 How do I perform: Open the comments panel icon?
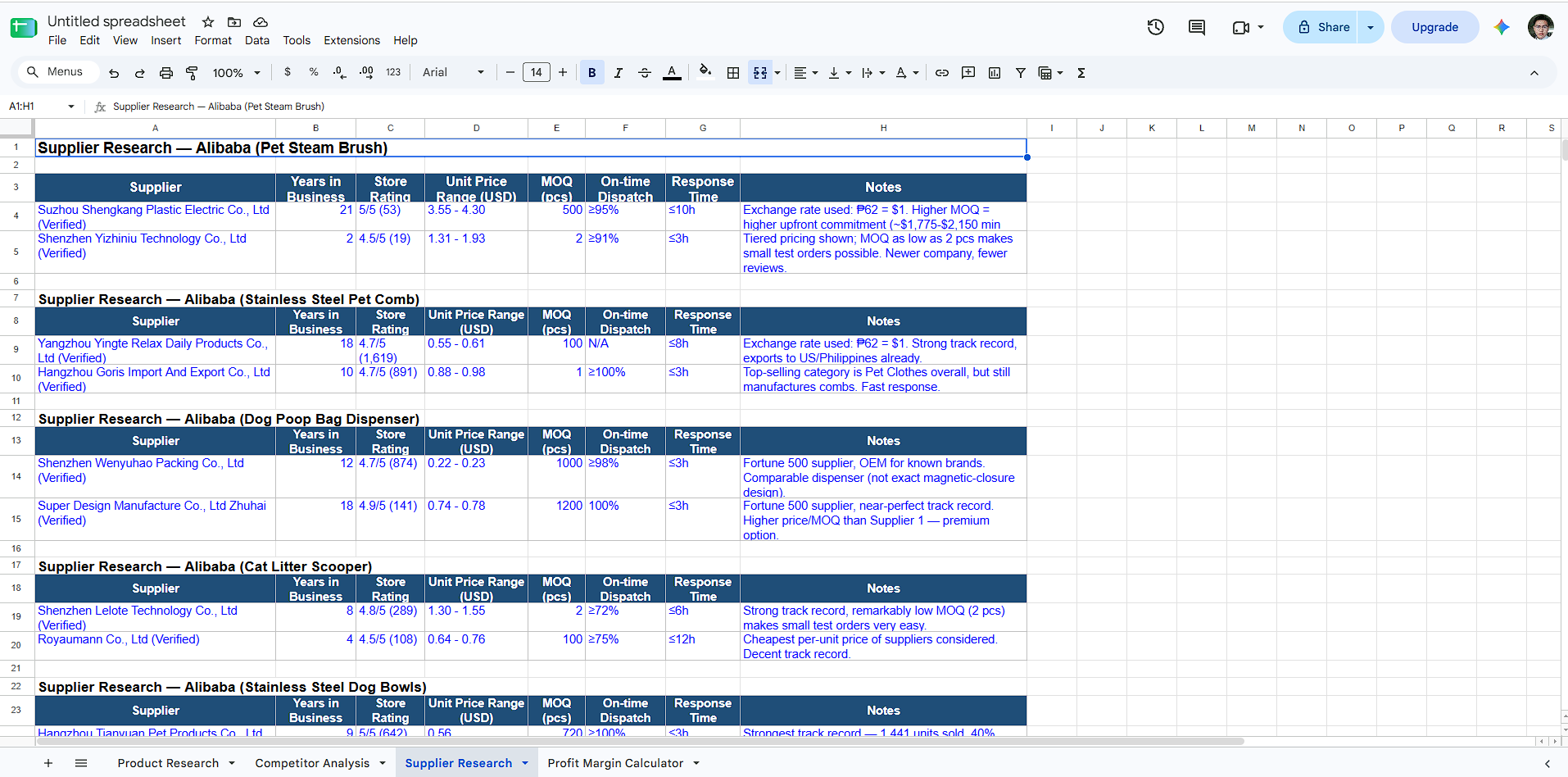pos(1197,27)
